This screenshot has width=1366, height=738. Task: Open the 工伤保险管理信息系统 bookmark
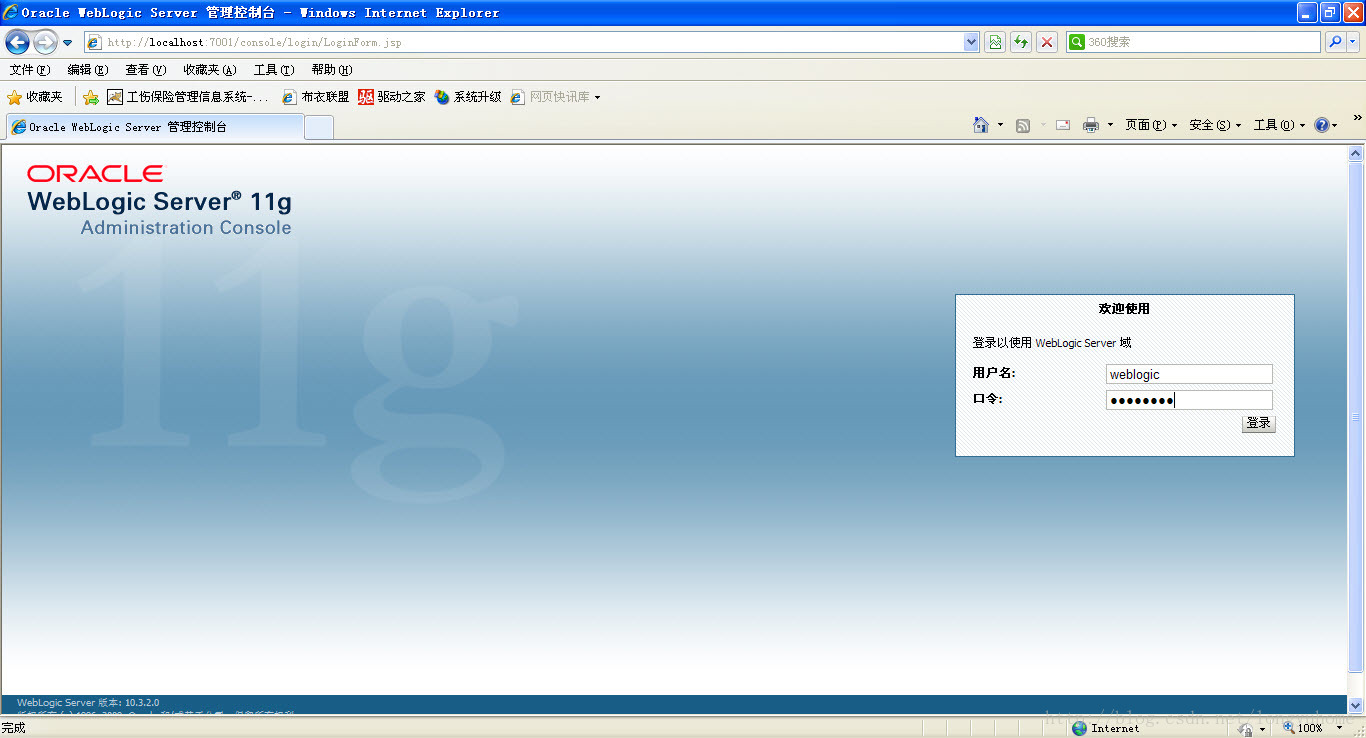[188, 97]
